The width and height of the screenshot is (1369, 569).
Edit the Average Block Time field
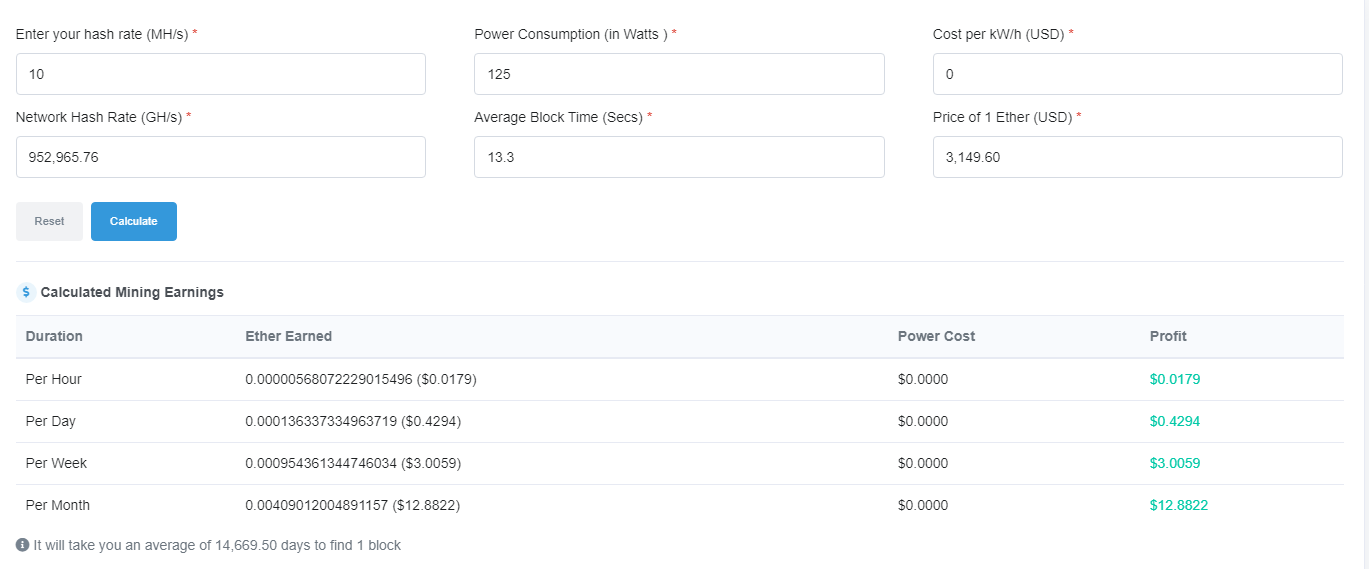click(x=679, y=157)
